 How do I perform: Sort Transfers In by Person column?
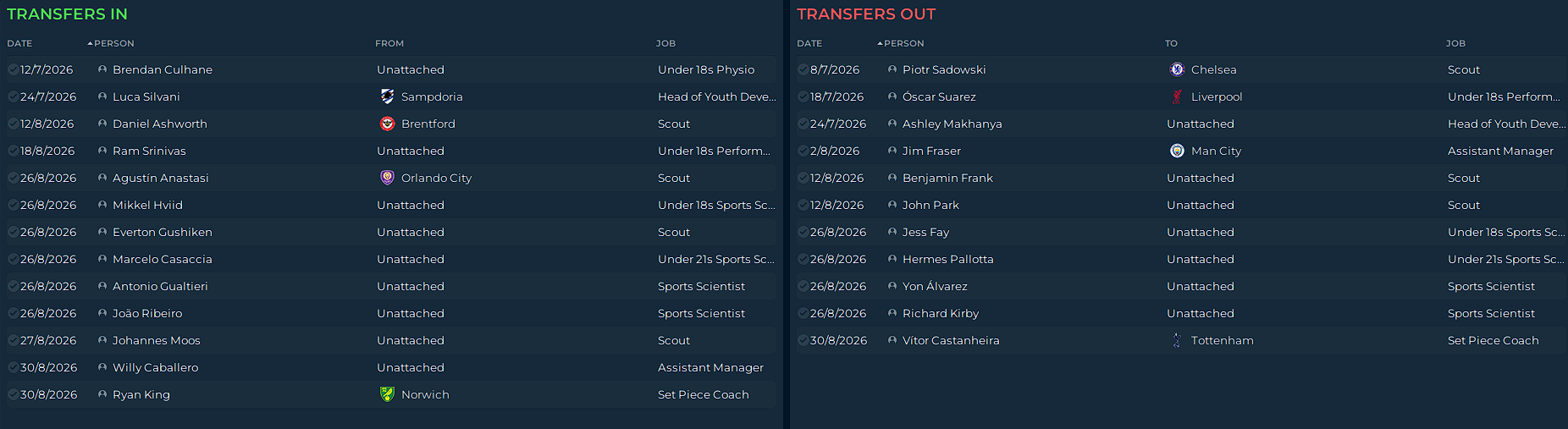click(113, 43)
